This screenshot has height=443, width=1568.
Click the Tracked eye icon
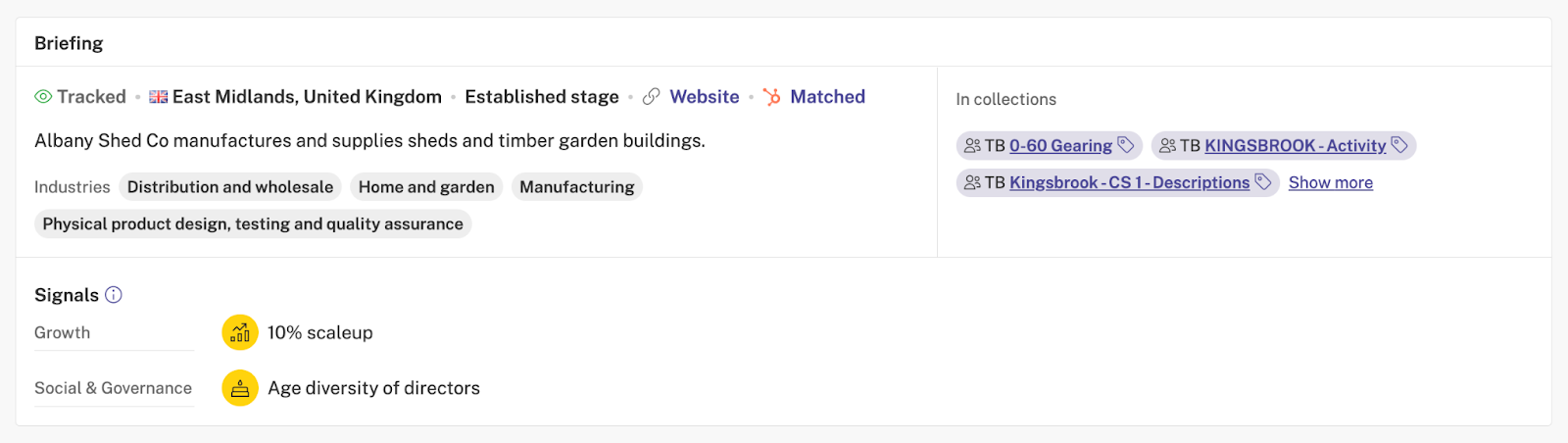[43, 97]
